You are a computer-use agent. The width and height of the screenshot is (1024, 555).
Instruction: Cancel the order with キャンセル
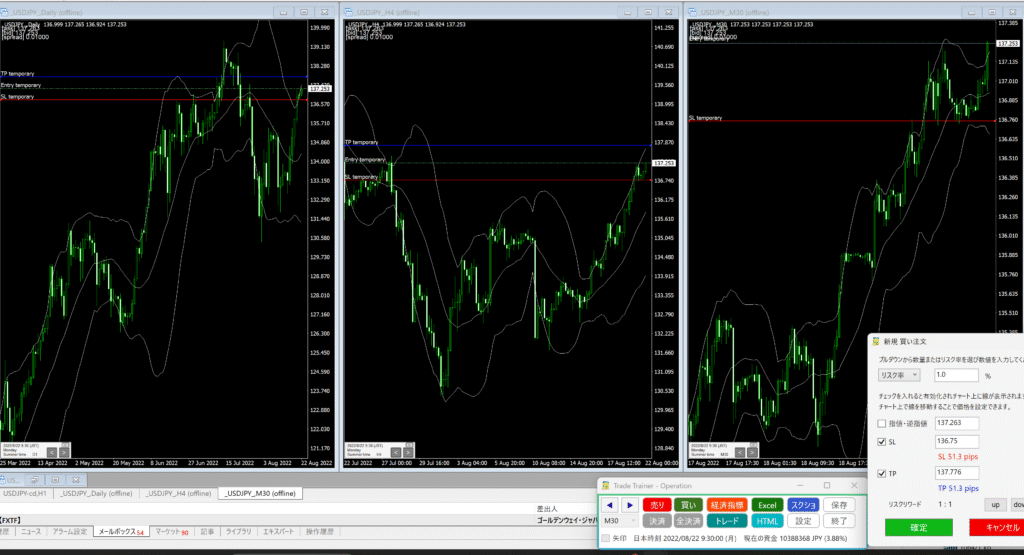(x=997, y=528)
